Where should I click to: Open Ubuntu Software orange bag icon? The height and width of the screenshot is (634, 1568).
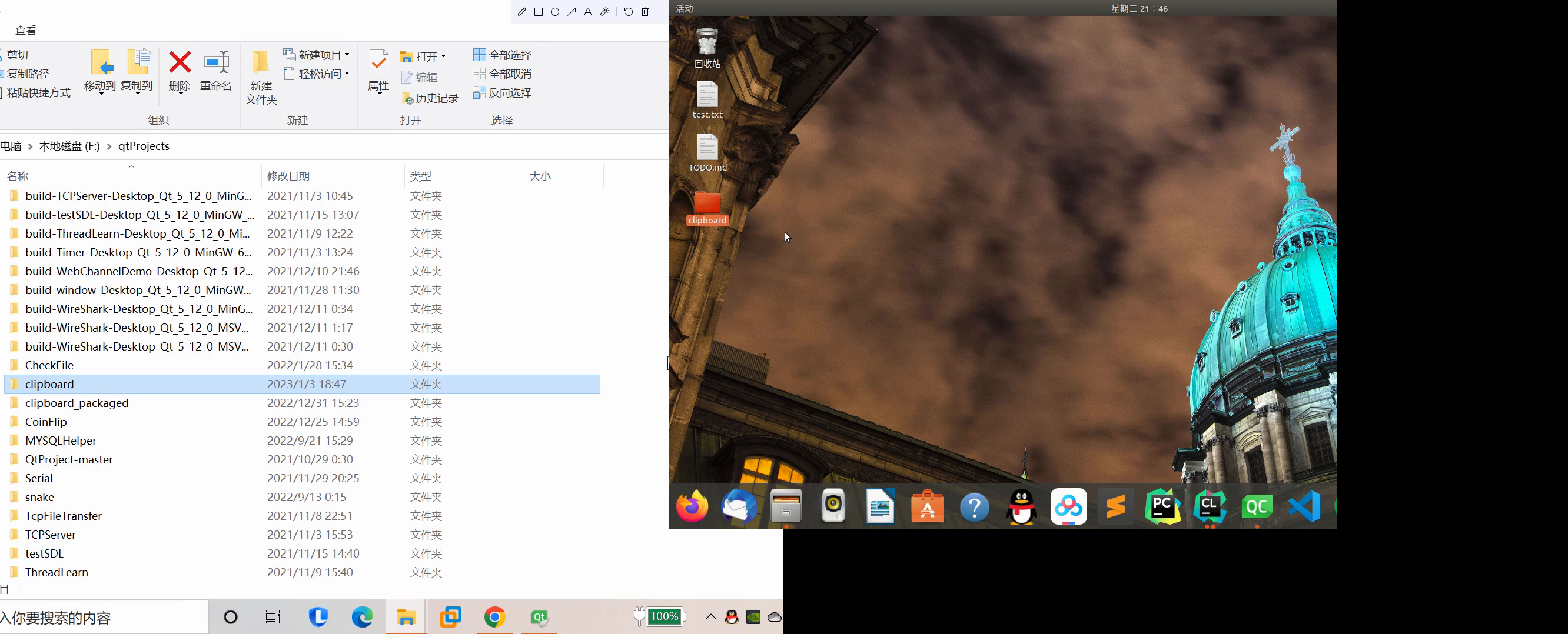(927, 506)
